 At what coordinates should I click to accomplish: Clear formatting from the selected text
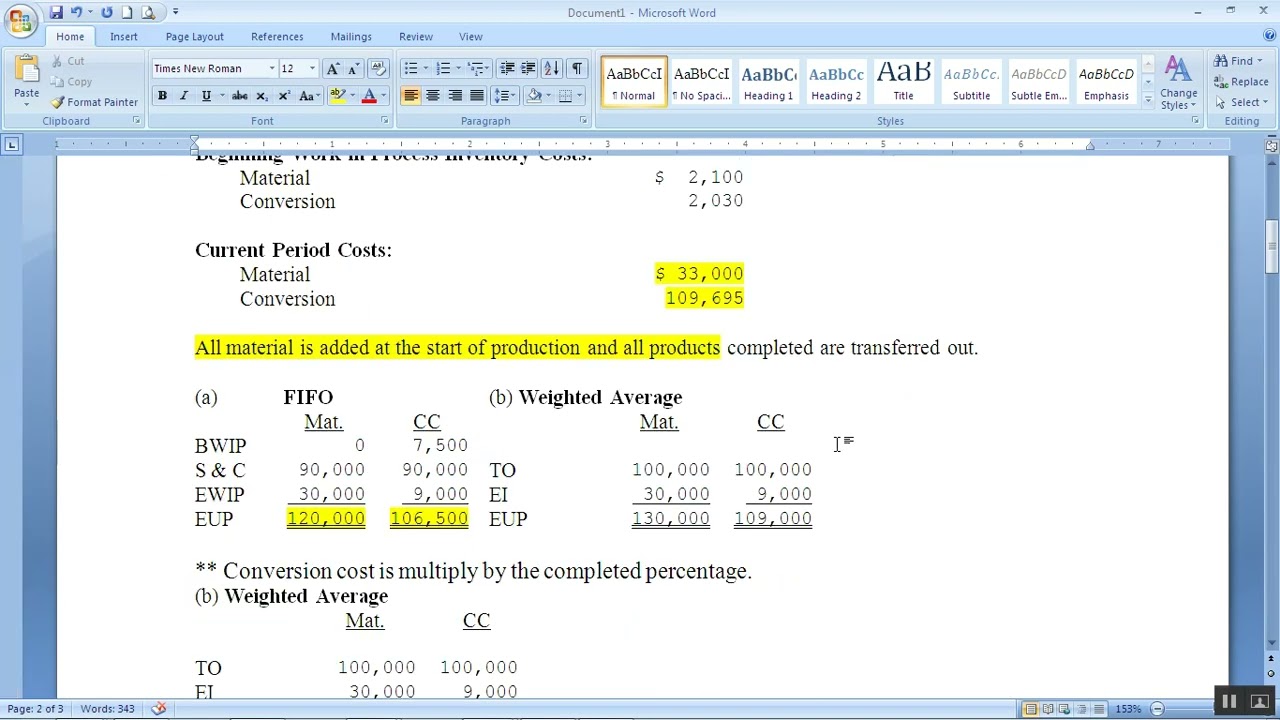[378, 68]
